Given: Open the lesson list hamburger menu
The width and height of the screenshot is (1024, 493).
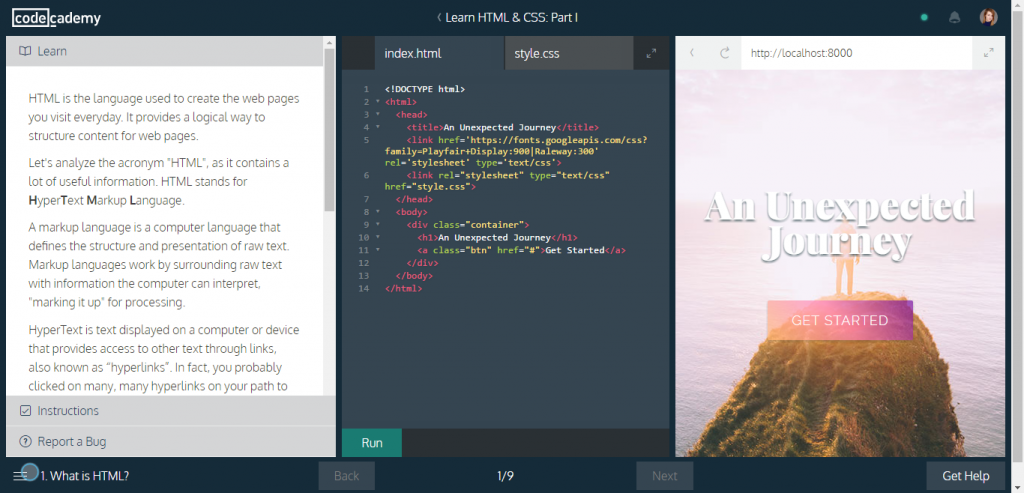Looking at the screenshot, I should 20,475.
